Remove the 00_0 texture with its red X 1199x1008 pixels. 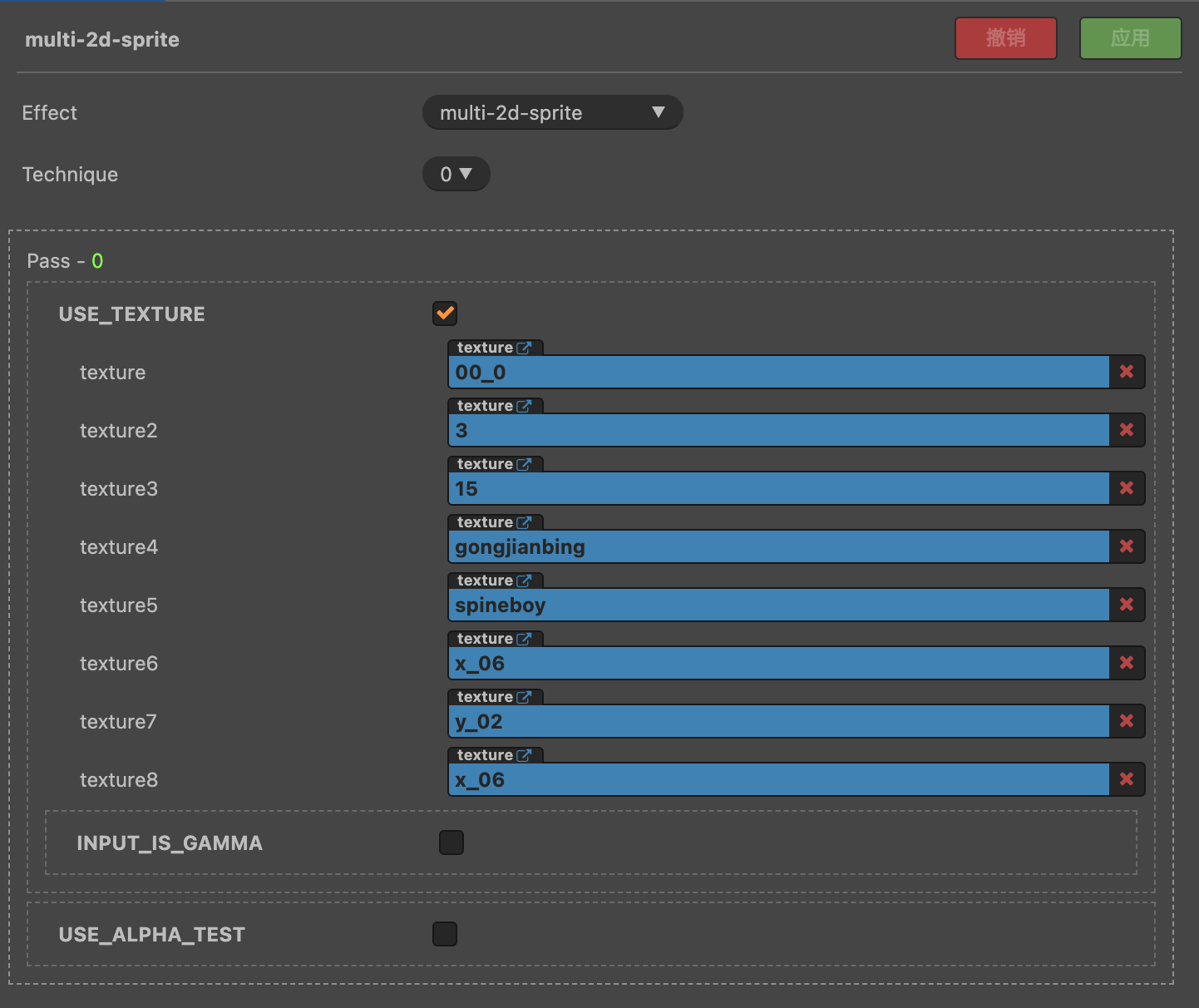(1127, 372)
